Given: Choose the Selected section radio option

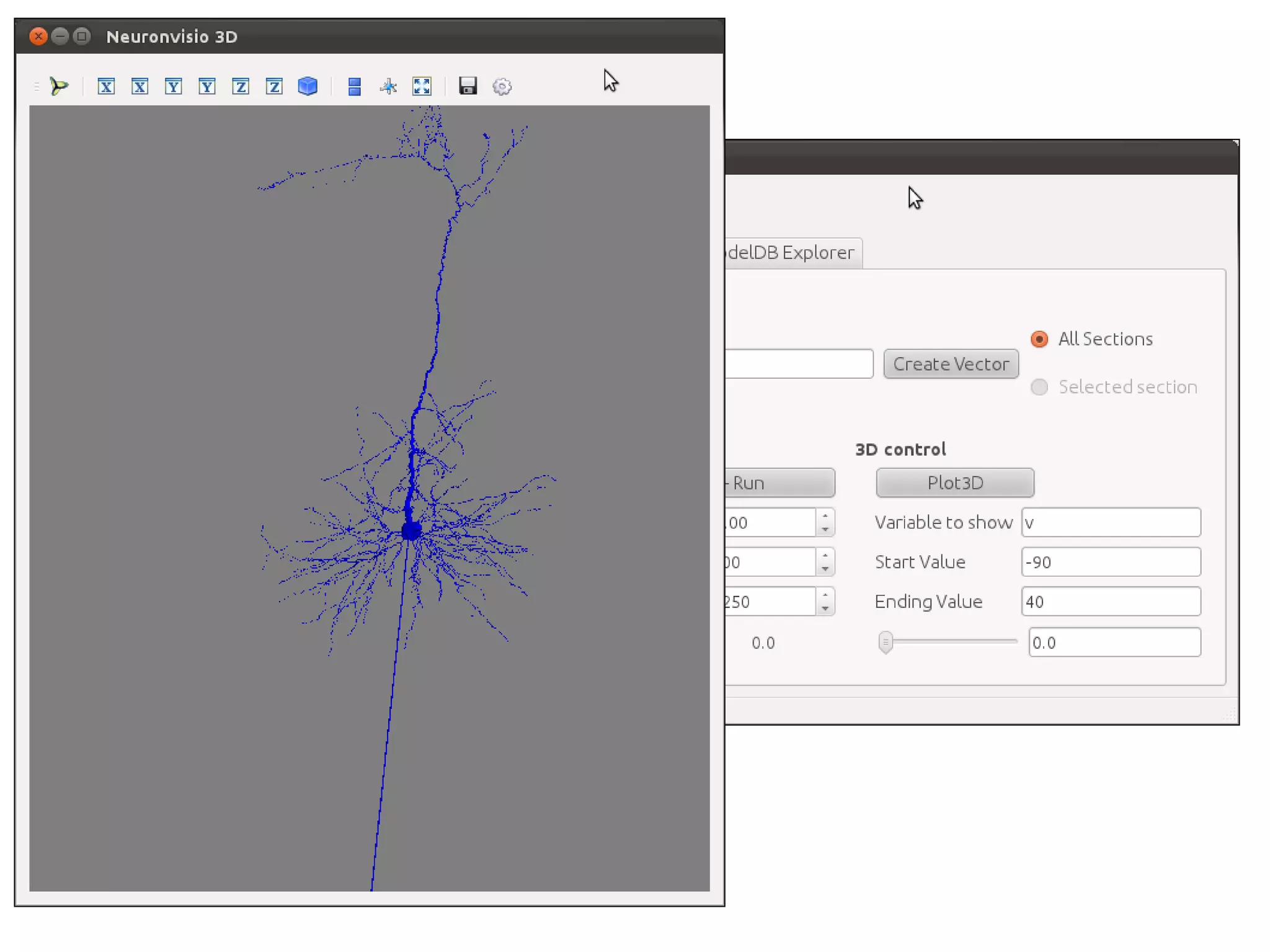Looking at the screenshot, I should point(1039,387).
